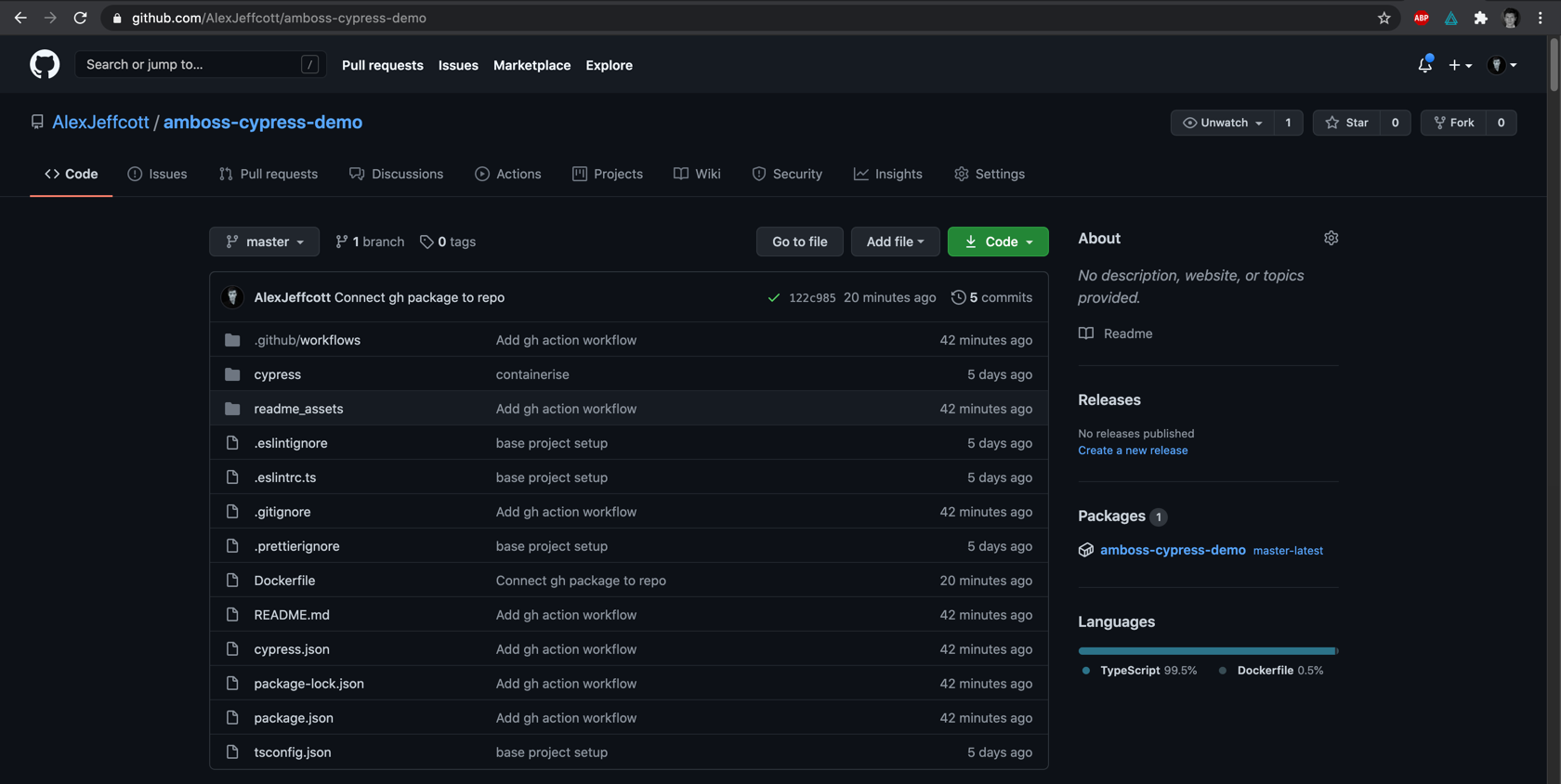
Task: Open the Projects tab
Action: 608,174
